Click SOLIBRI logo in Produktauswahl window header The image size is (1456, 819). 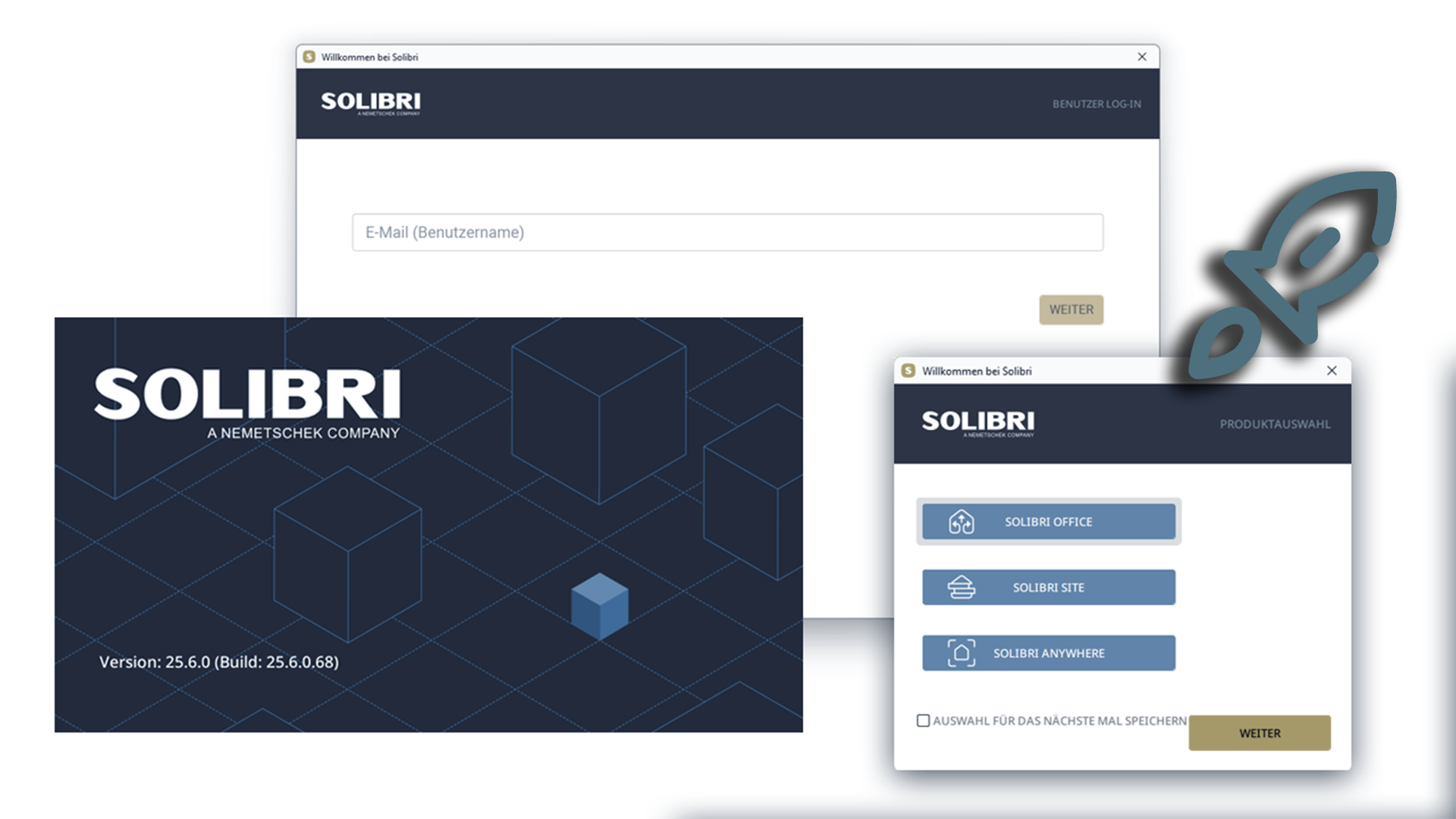978,424
